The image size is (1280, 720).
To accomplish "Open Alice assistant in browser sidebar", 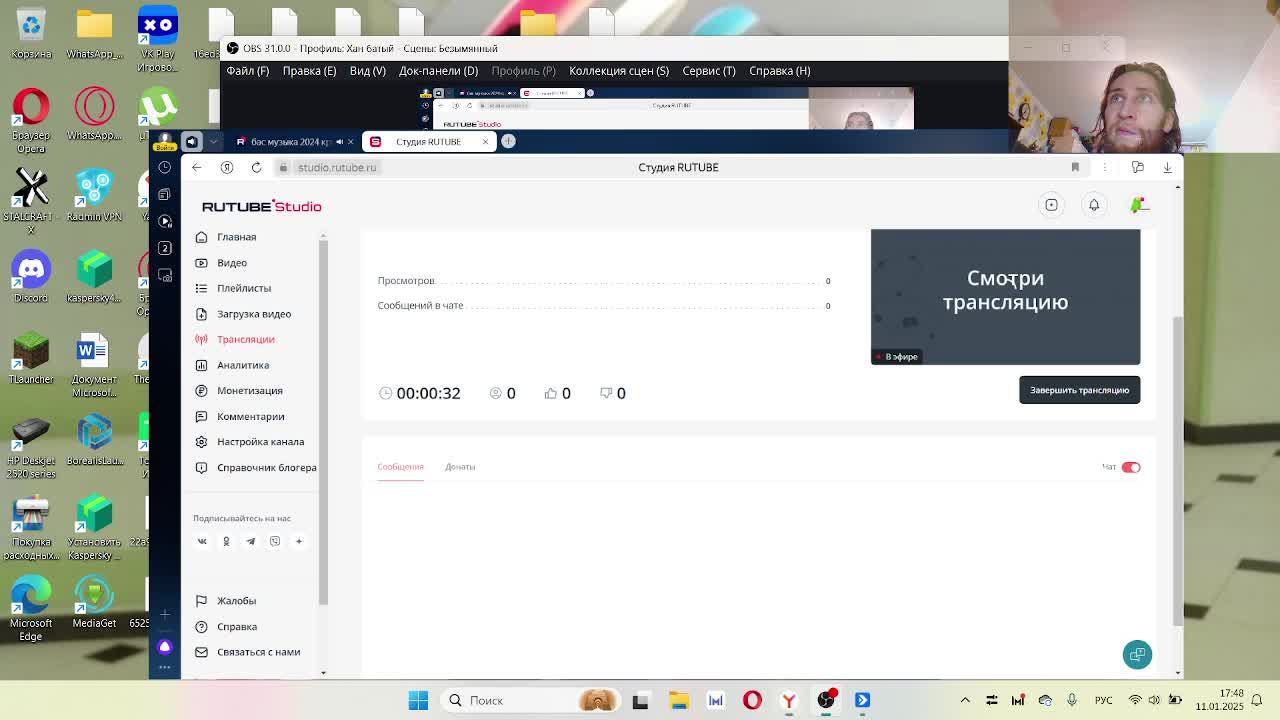I will [165, 647].
